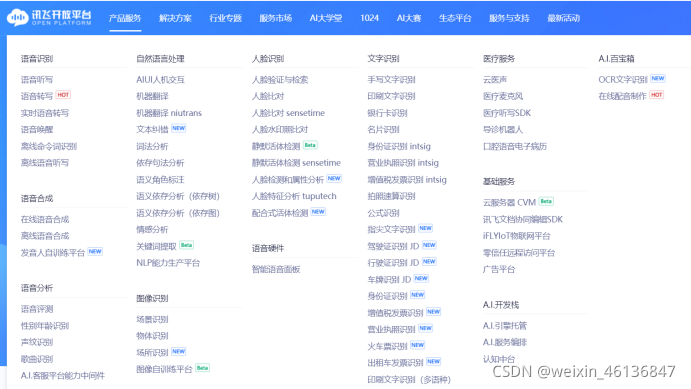Open 人脸比对 sensetime link
The width and height of the screenshot is (691, 389).
[288, 113]
